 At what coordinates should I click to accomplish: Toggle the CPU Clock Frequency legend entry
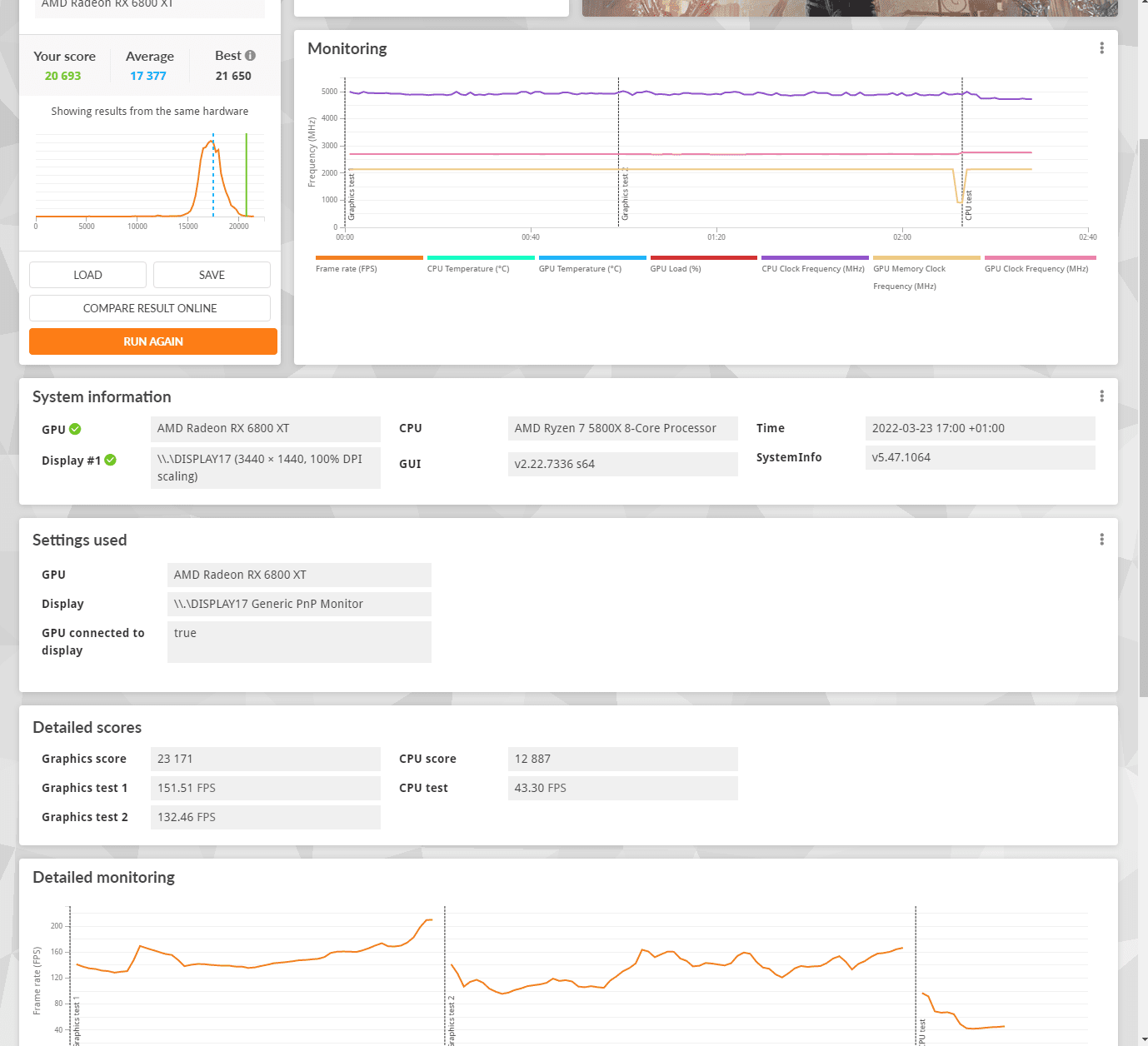815,264
